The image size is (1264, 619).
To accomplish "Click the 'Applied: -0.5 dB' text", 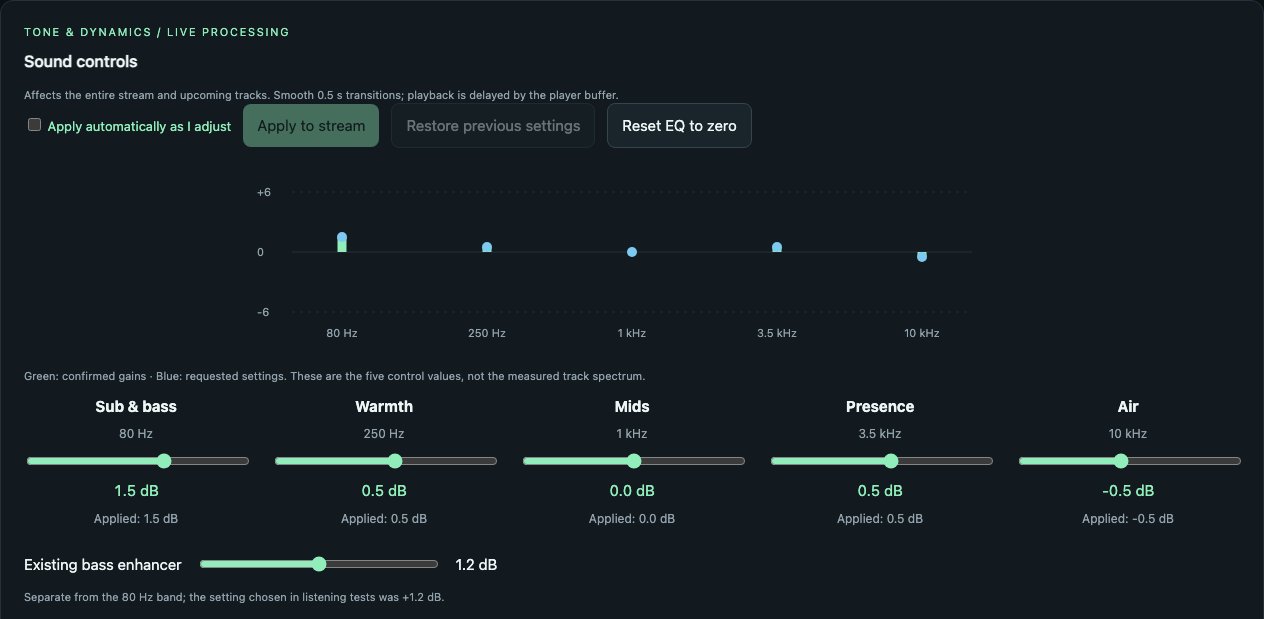I will [1128, 519].
